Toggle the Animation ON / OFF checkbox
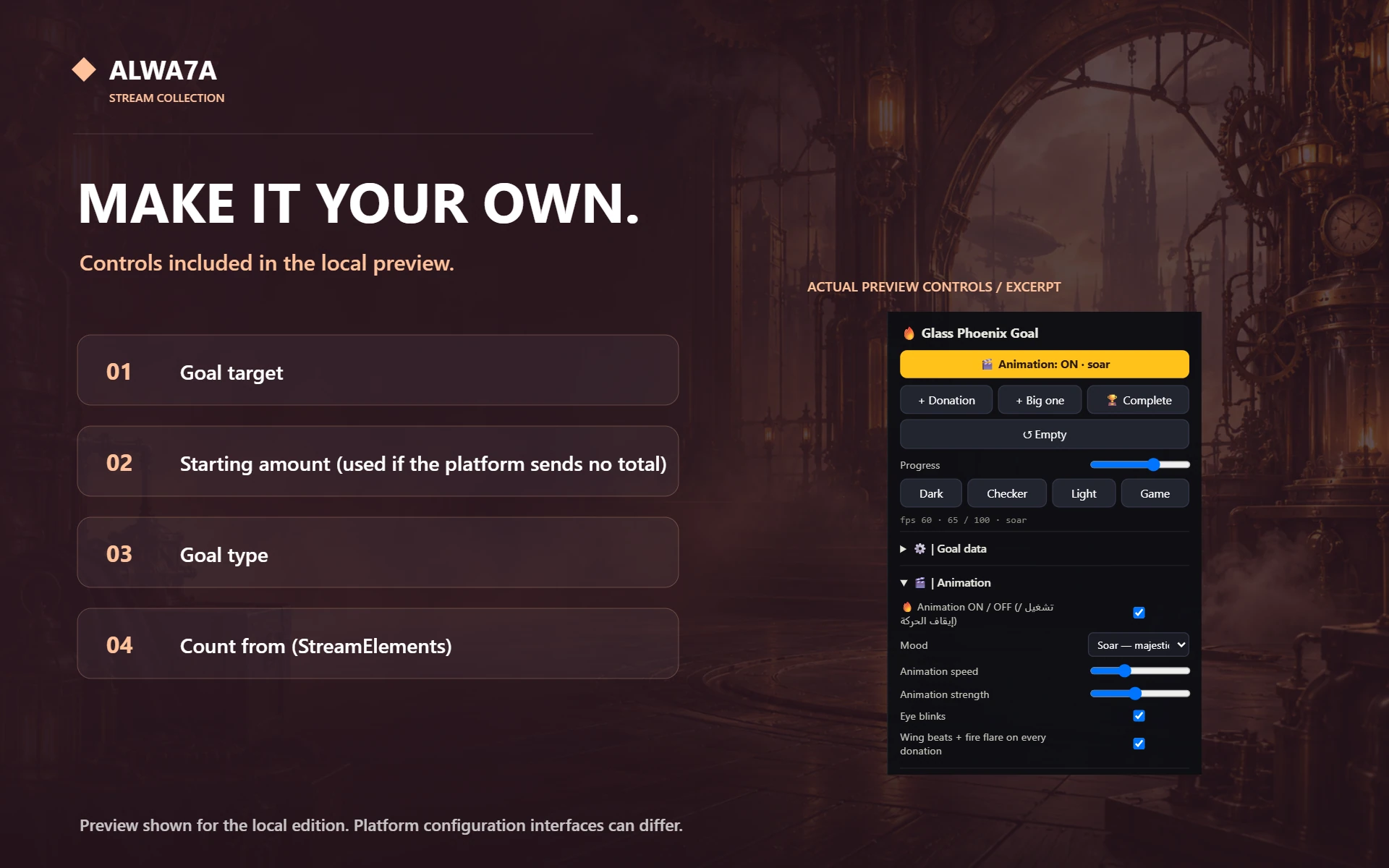Viewport: 1389px width, 868px height. pyautogui.click(x=1139, y=613)
